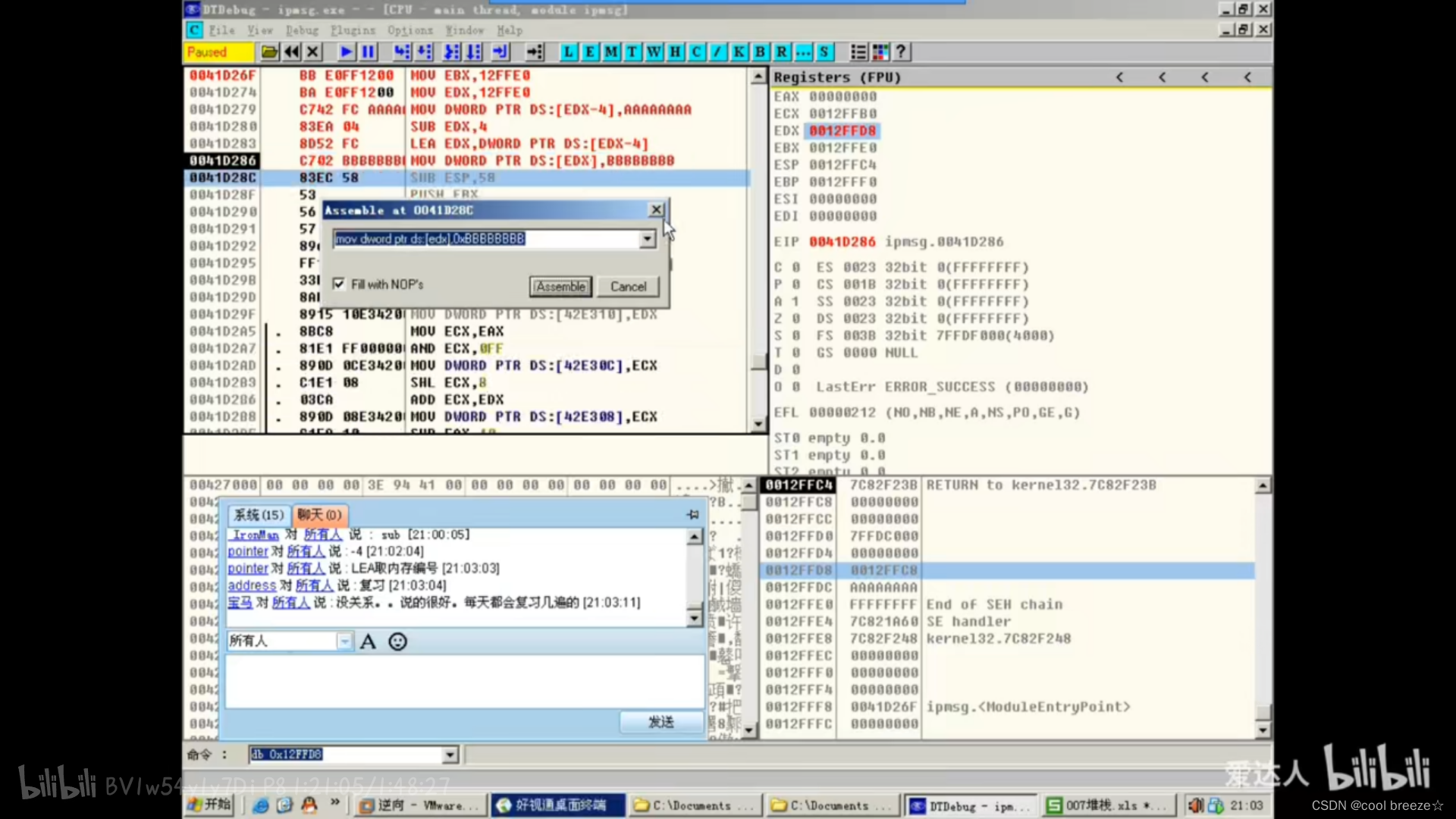Image resolution: width=1456 pixels, height=819 pixels.
Task: Click the Registers (FPU) header
Action: (x=837, y=77)
